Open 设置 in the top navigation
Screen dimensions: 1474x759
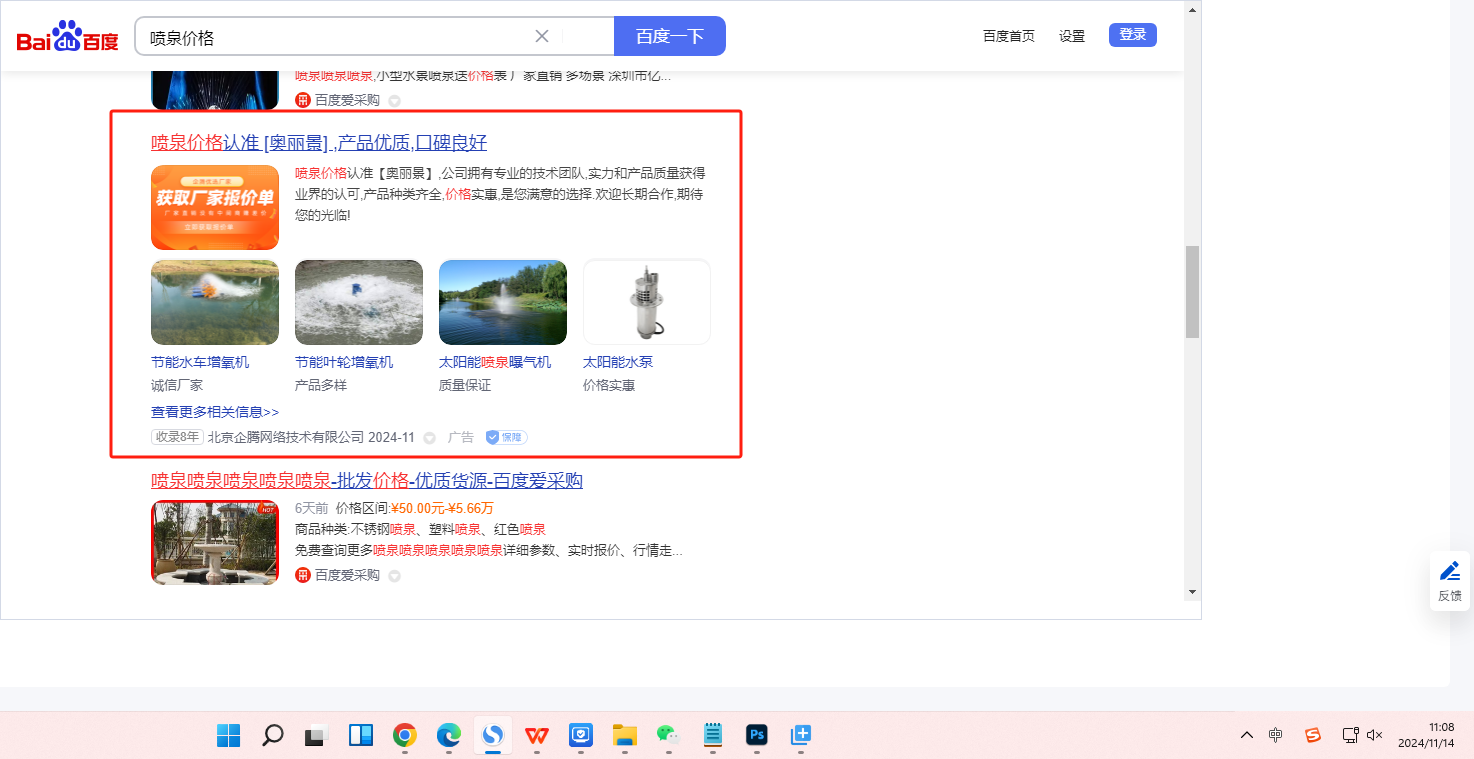[1072, 36]
